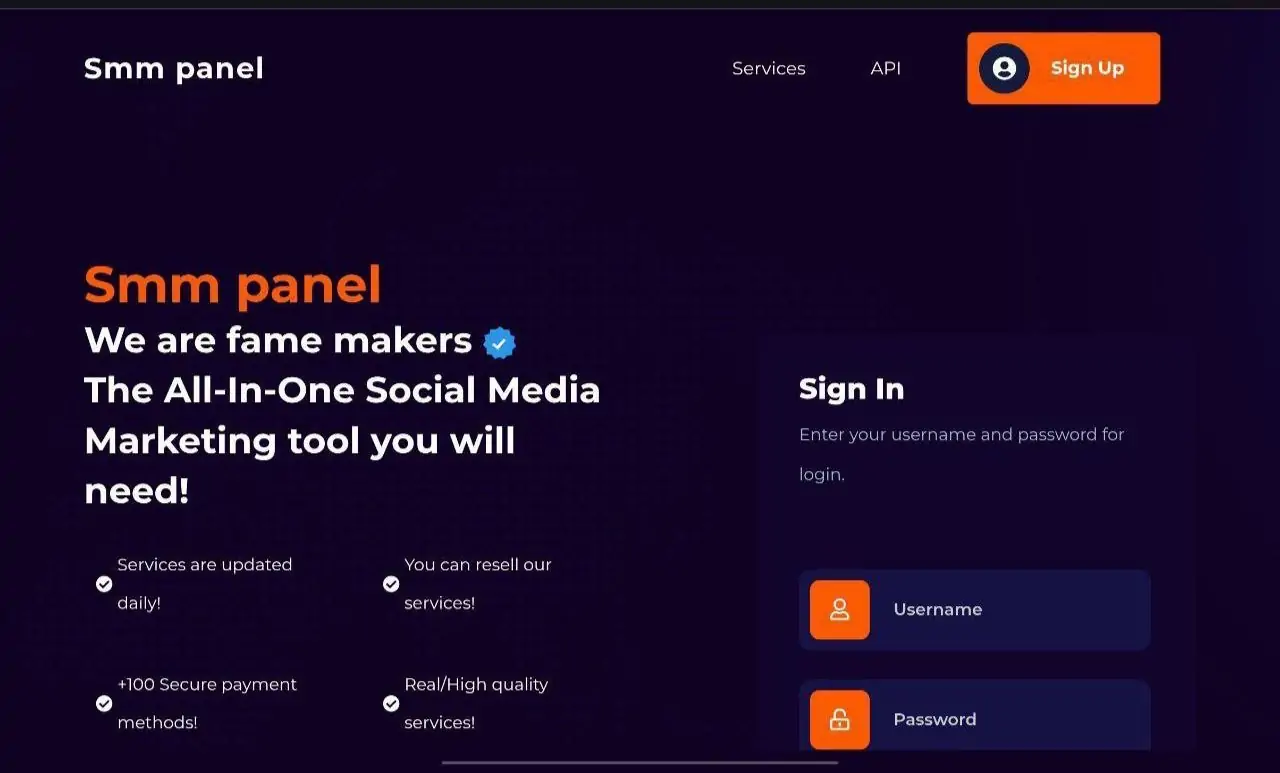Open the API navigation link
Image resolution: width=1280 pixels, height=773 pixels.
(x=885, y=68)
